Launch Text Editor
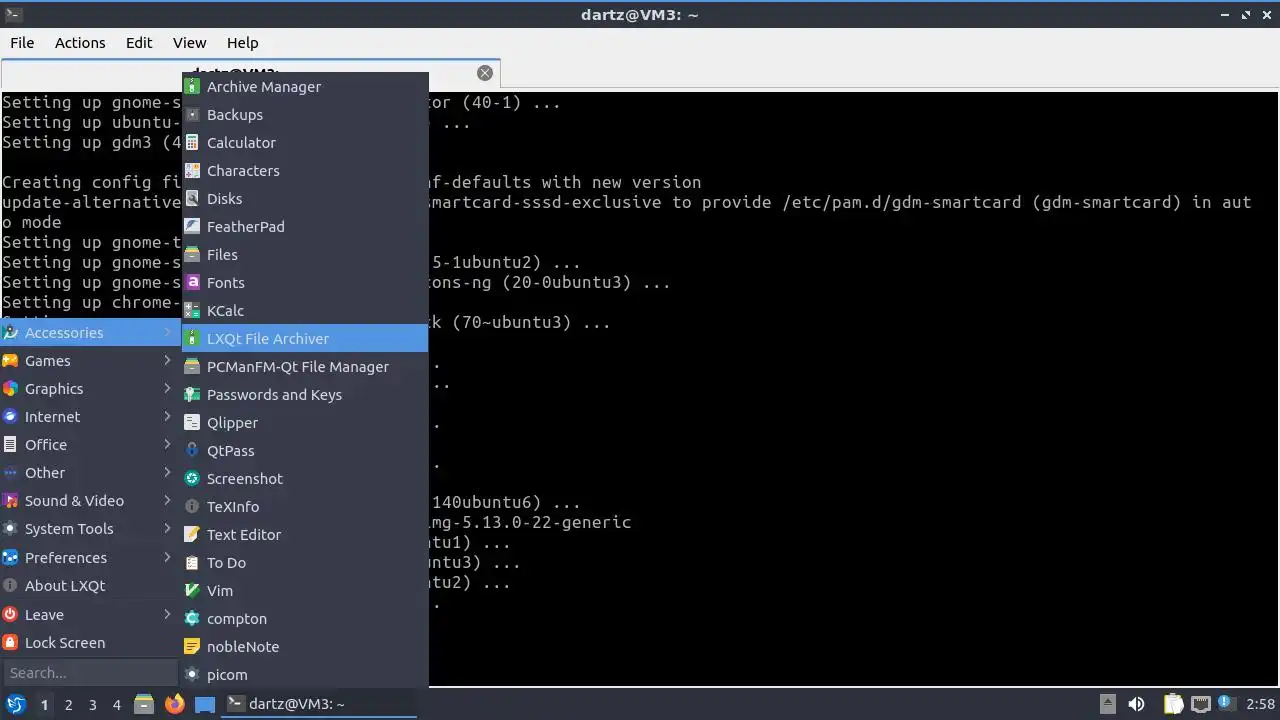Image resolution: width=1280 pixels, height=720 pixels. tap(305, 535)
